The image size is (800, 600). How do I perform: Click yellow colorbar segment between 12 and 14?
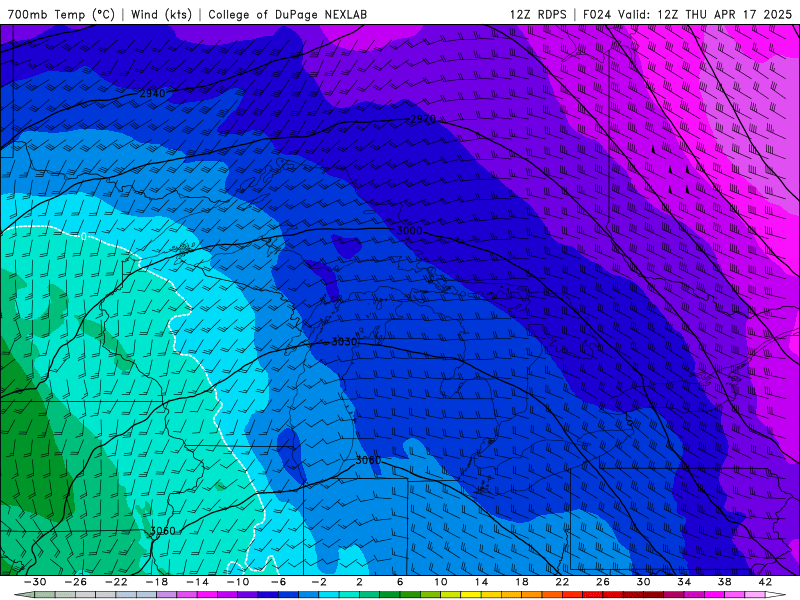pyautogui.click(x=471, y=595)
